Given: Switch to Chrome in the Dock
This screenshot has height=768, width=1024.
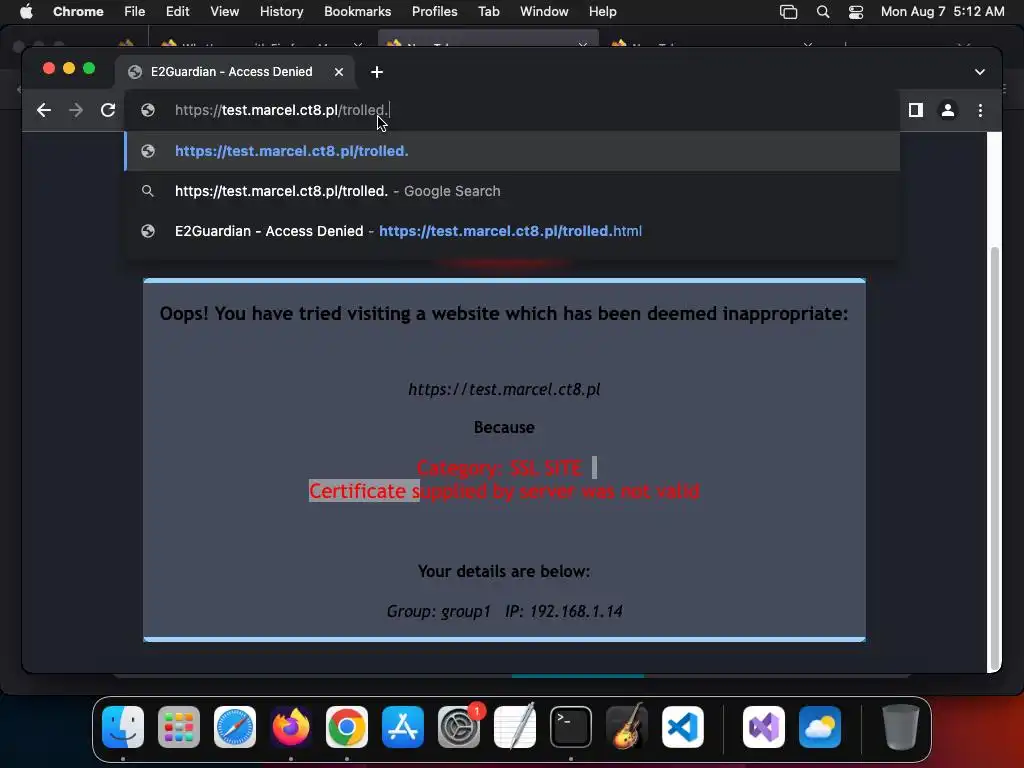Looking at the screenshot, I should pos(347,727).
